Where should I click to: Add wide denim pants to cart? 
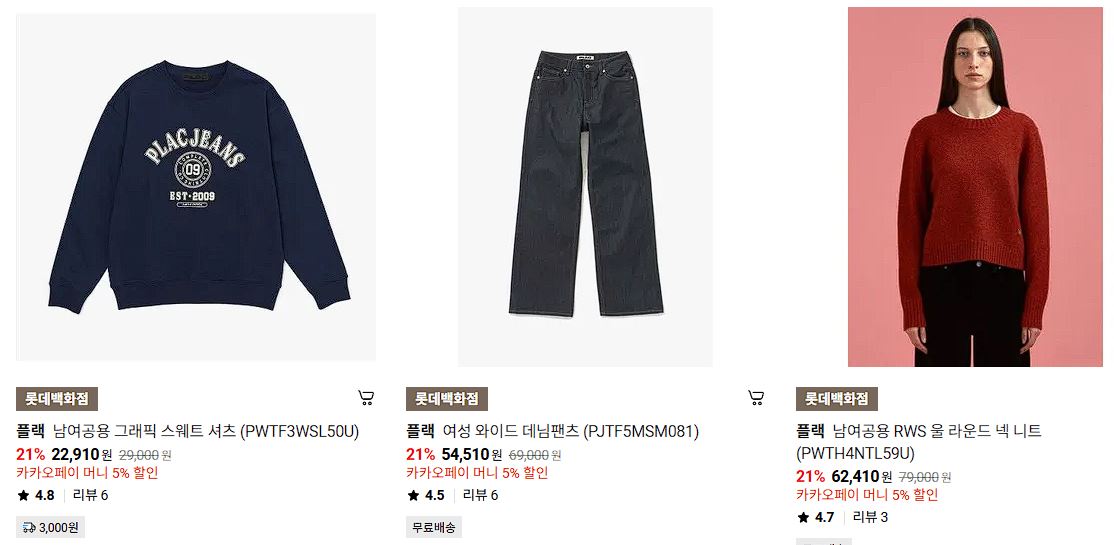tap(756, 398)
